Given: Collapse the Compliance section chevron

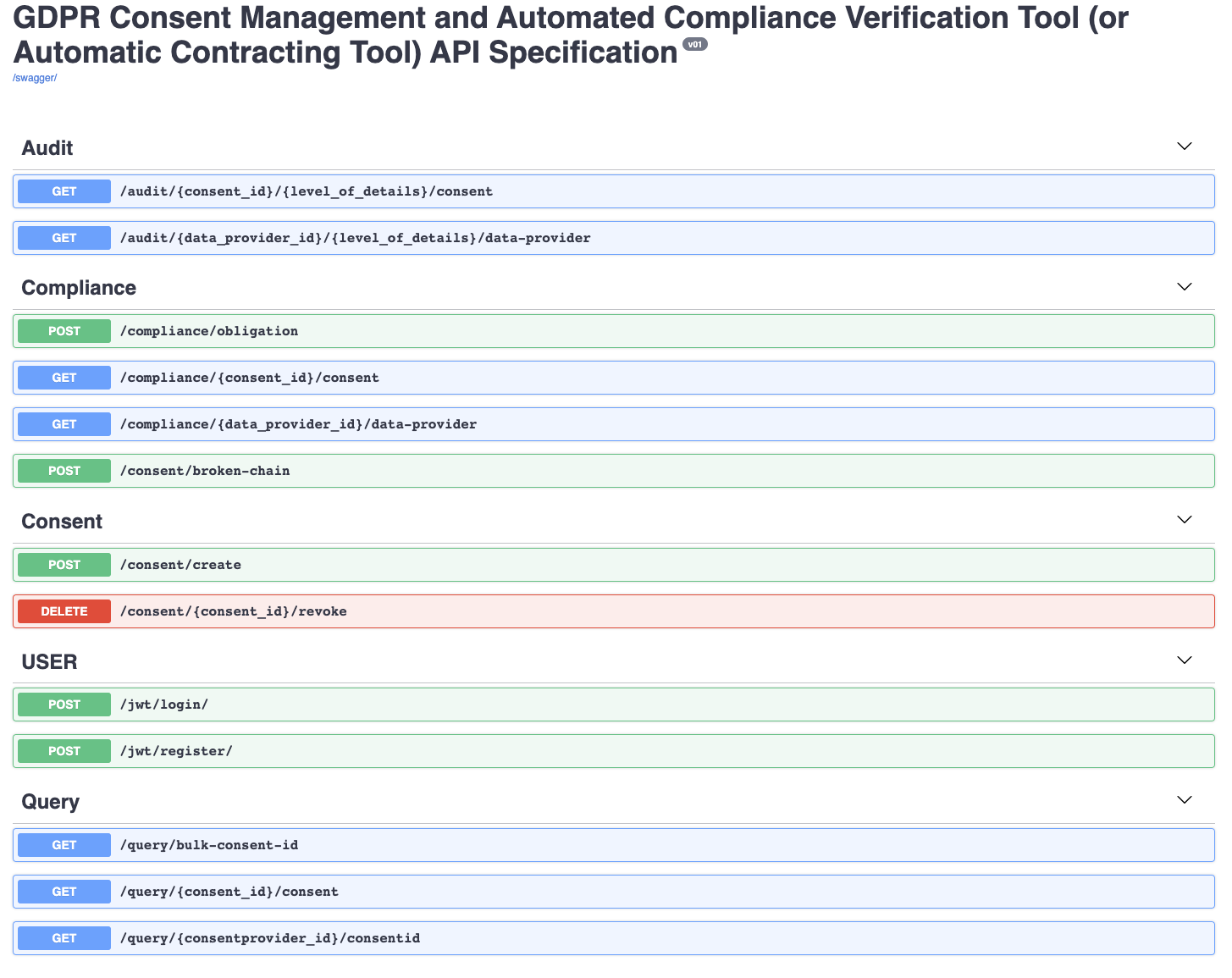Looking at the screenshot, I should 1185,287.
